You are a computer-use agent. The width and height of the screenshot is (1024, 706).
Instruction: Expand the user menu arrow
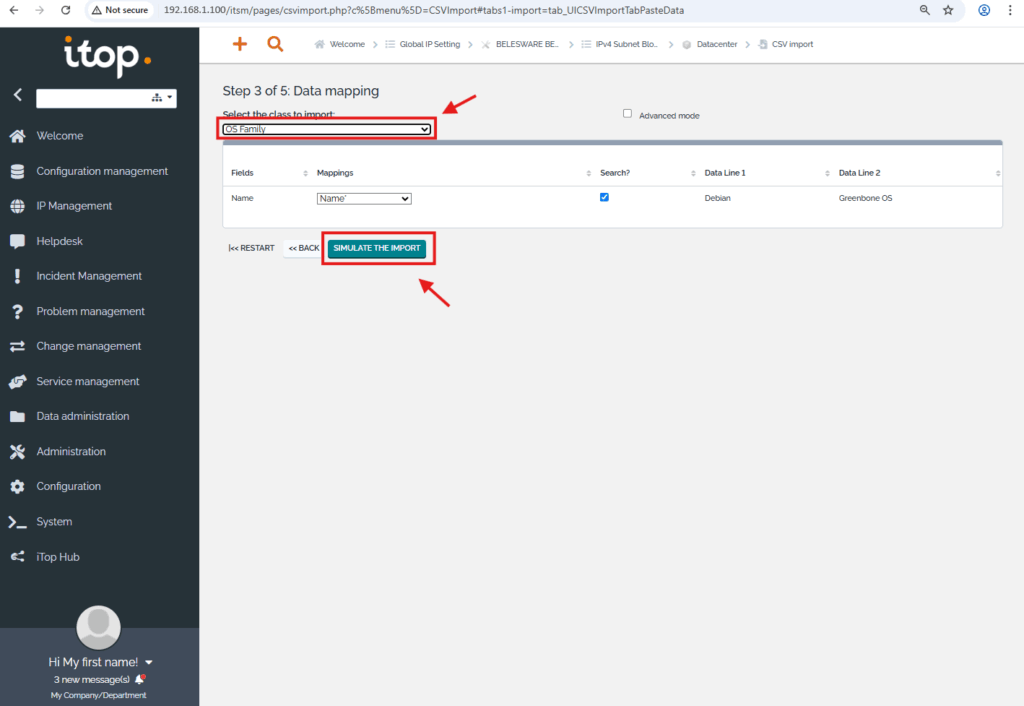tap(149, 662)
